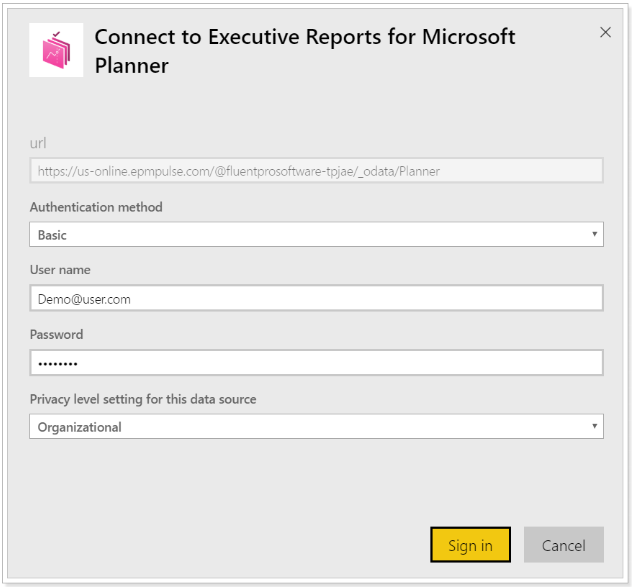The width and height of the screenshot is (634, 588).
Task: Click the greyed-out url input field
Action: point(316,171)
